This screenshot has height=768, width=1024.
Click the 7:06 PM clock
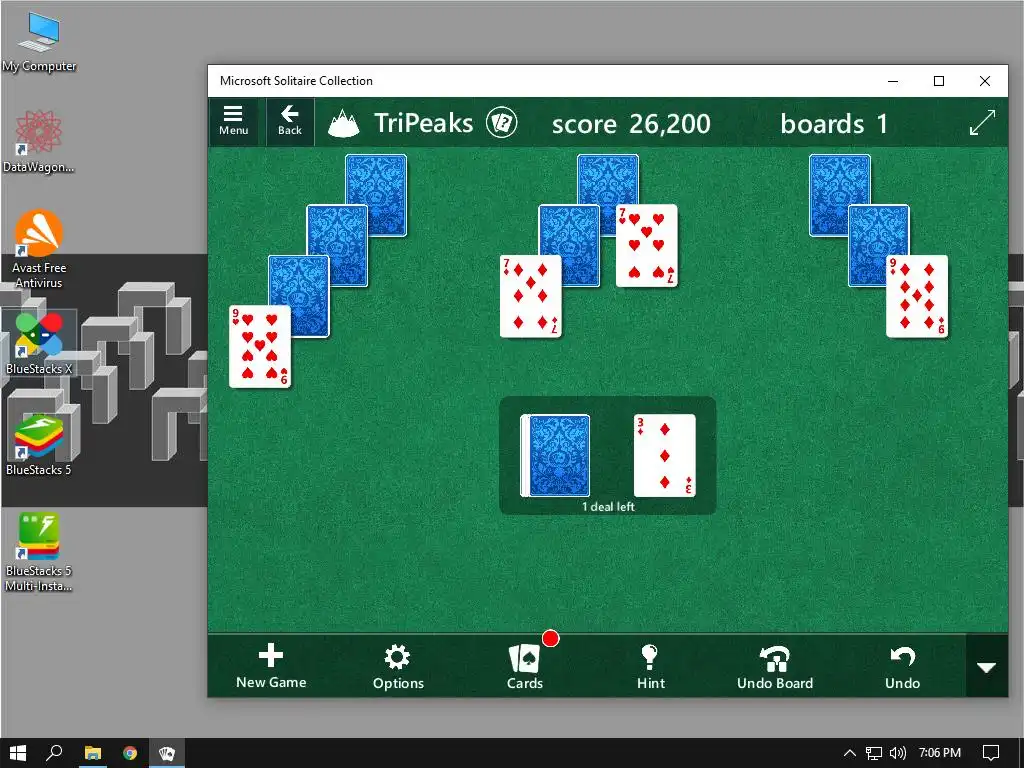tap(940, 753)
